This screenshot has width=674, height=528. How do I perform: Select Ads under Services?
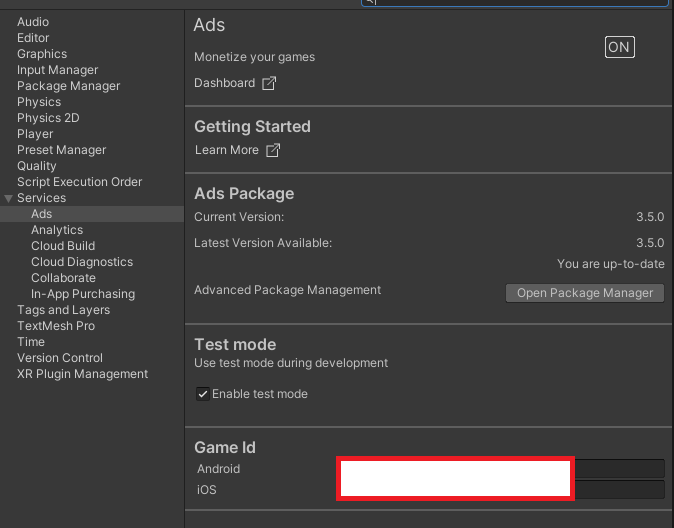(41, 214)
